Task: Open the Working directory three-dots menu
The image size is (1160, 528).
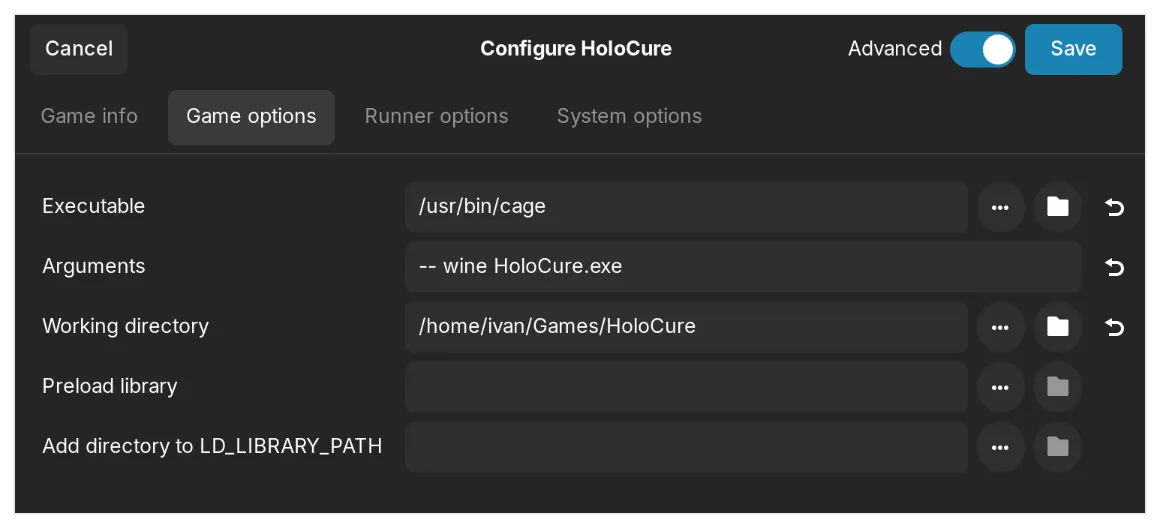Action: click(x=1000, y=327)
